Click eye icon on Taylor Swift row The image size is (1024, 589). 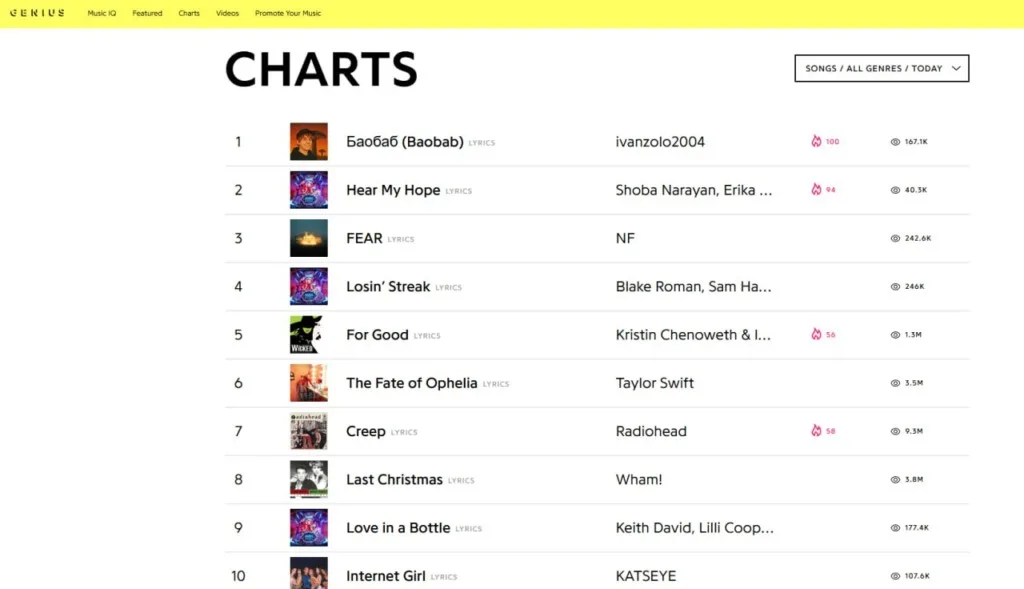pos(895,383)
